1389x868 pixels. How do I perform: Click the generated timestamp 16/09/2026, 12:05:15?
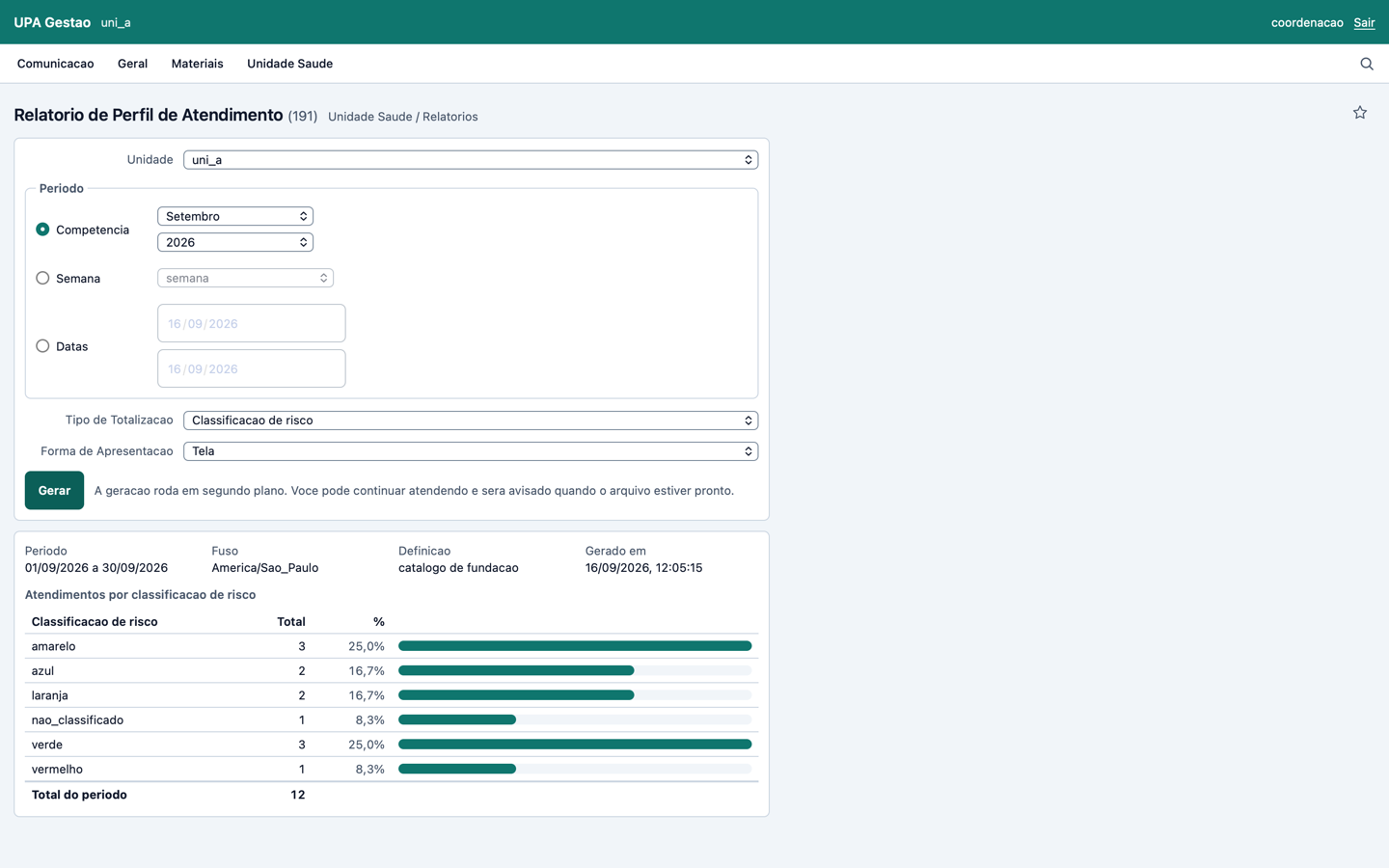643,568
